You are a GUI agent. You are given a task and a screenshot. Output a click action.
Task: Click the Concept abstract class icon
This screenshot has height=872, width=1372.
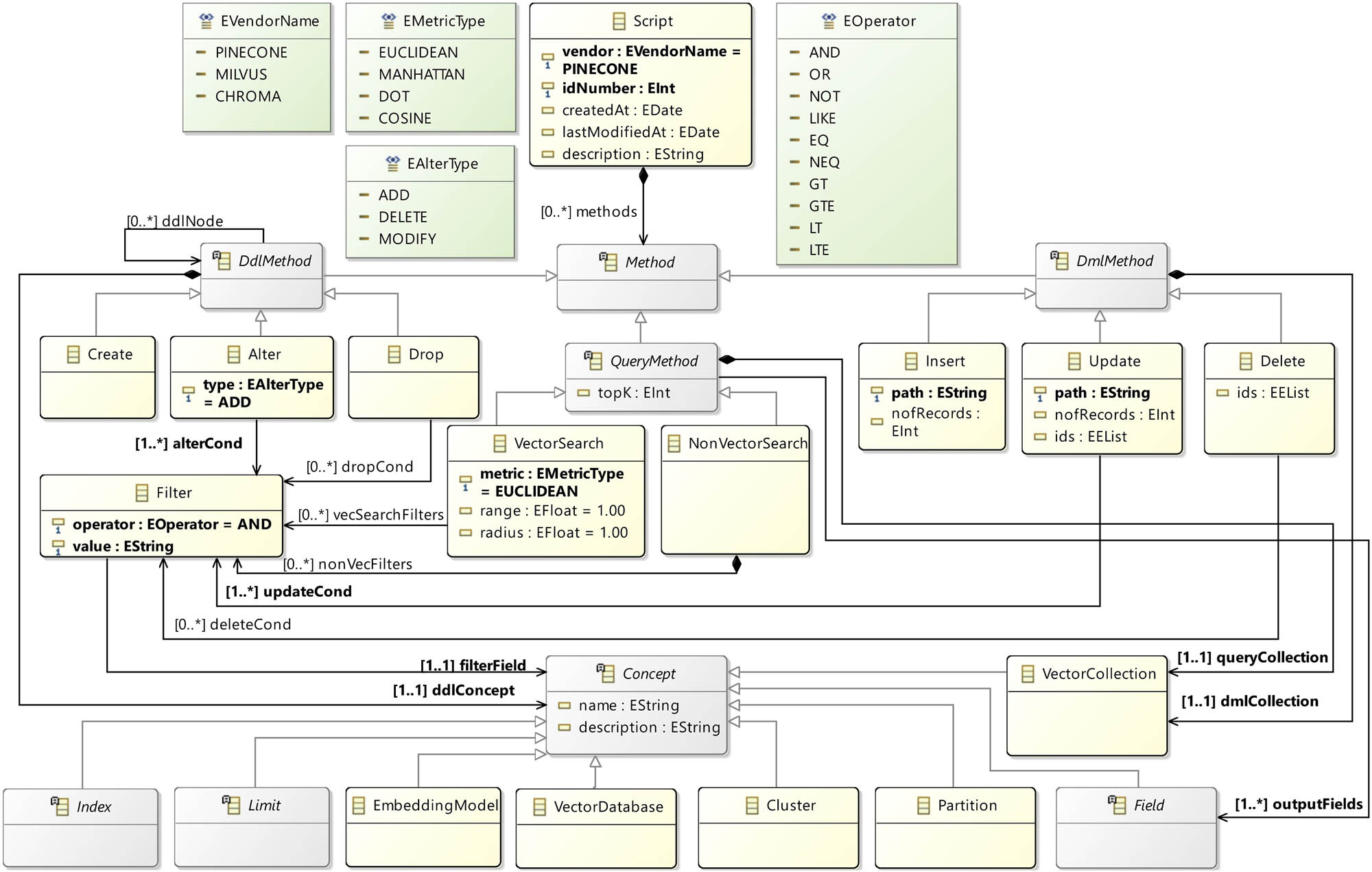pyautogui.click(x=606, y=674)
